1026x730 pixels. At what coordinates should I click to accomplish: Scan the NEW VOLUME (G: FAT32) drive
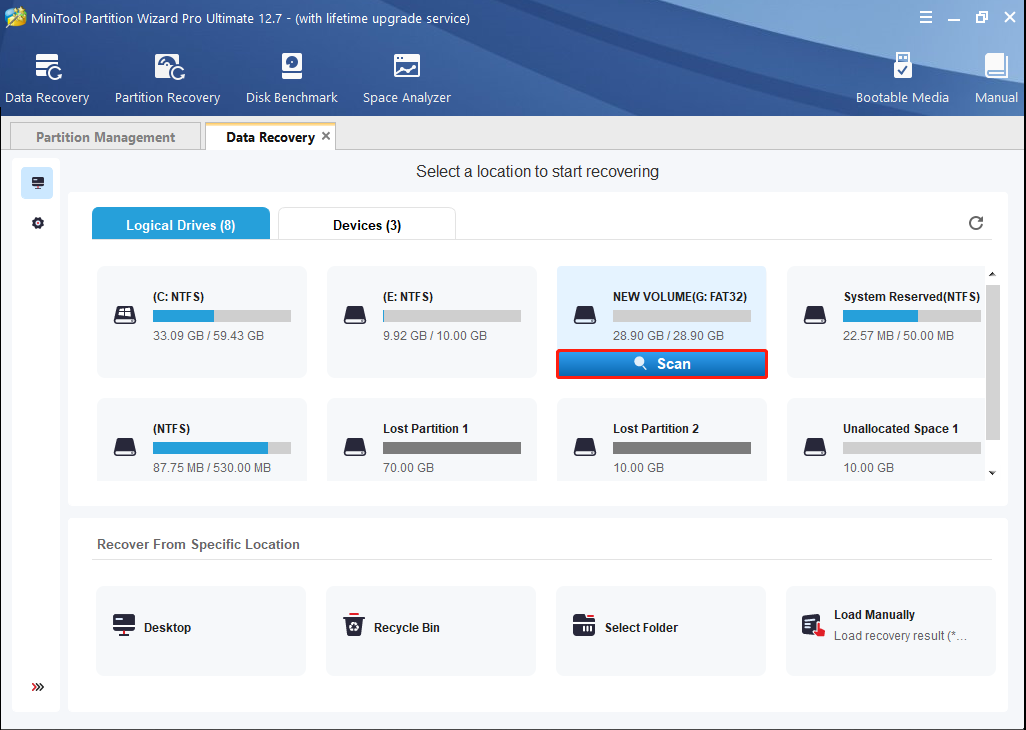pos(662,364)
